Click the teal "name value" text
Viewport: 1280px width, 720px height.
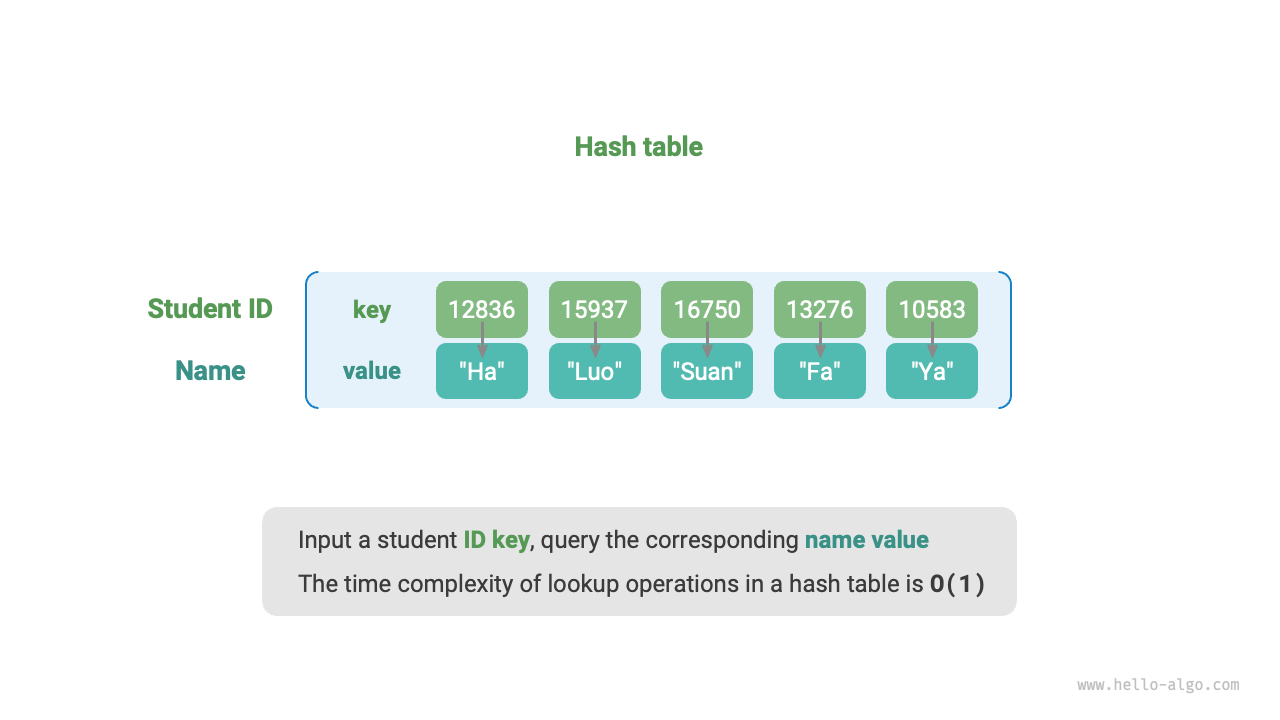tap(866, 540)
